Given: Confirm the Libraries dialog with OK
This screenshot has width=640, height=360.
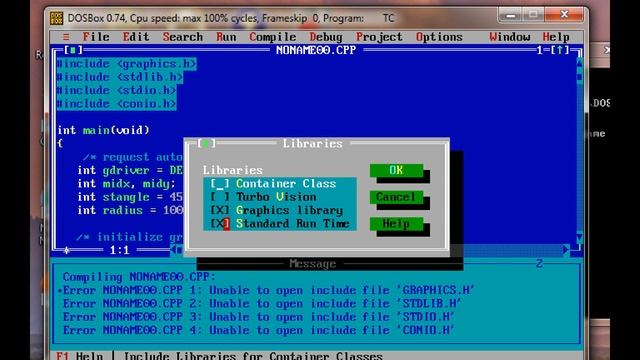Looking at the screenshot, I should pyautogui.click(x=396, y=170).
